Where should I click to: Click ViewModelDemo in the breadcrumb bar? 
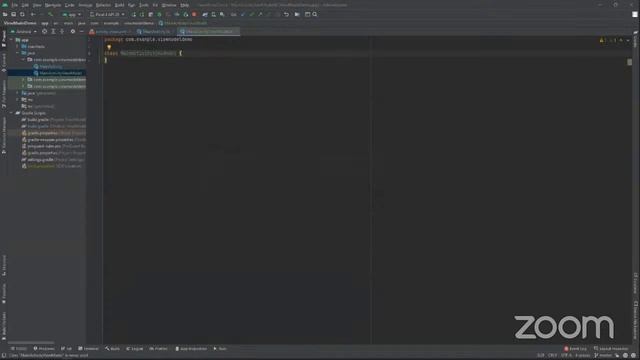(x=20, y=23)
